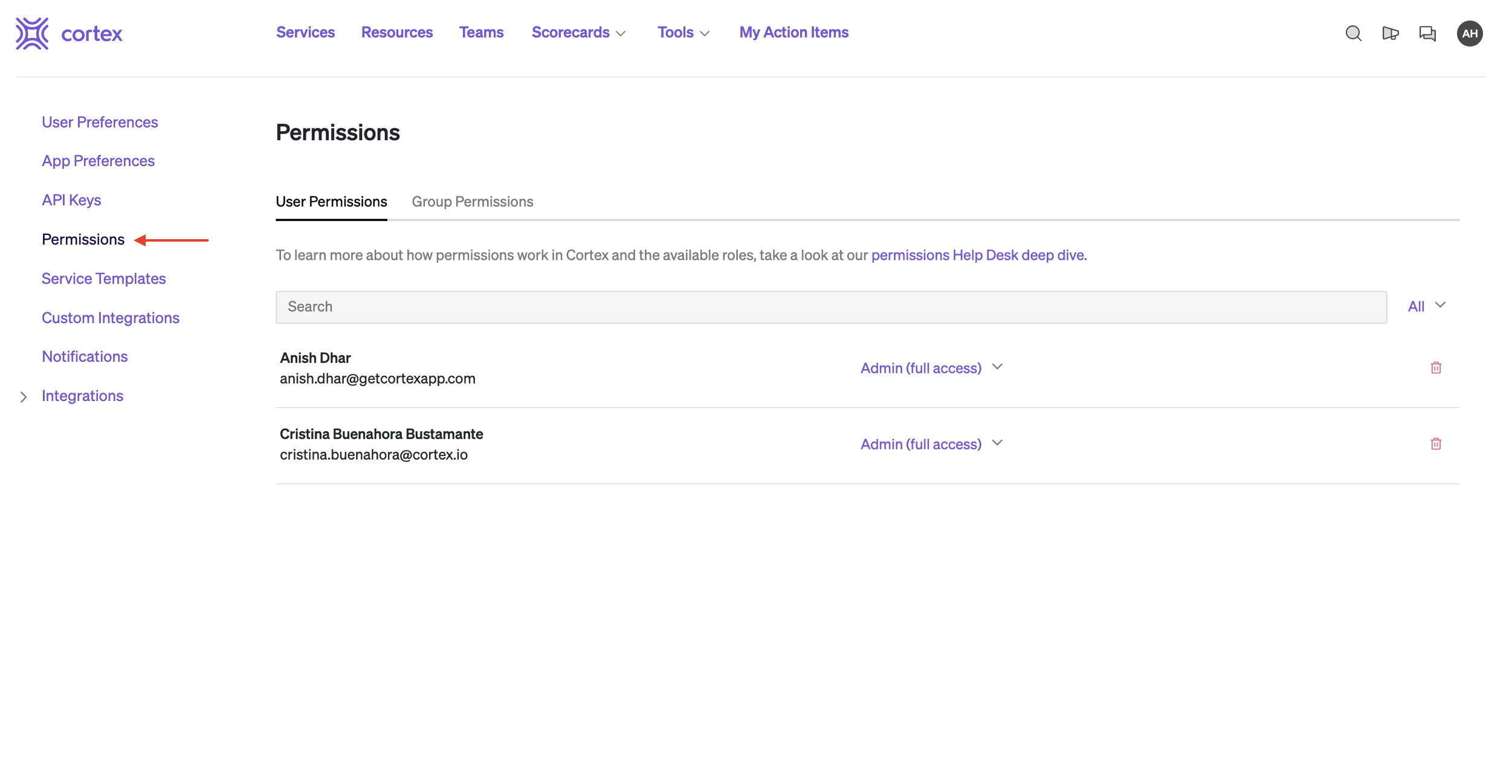Open Notifications settings in sidebar
Screen dimensions: 1512x784
tap(85, 357)
